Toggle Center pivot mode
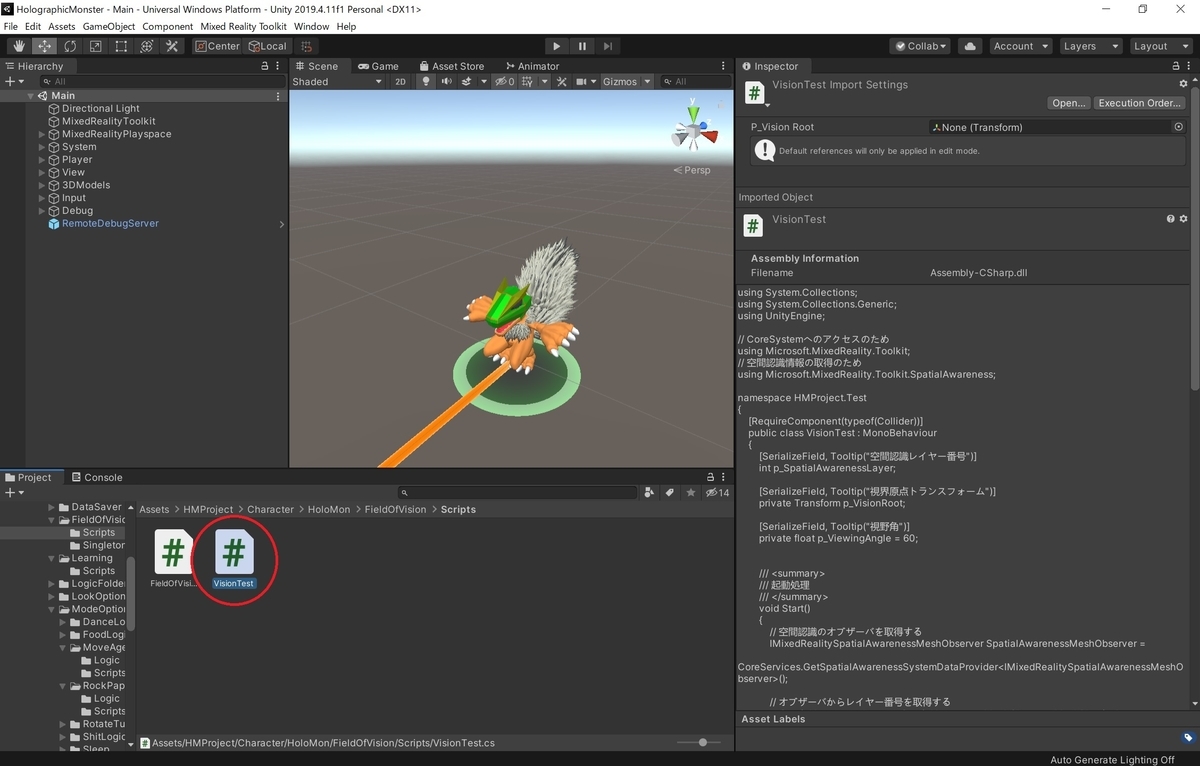The image size is (1200, 766). coord(217,46)
